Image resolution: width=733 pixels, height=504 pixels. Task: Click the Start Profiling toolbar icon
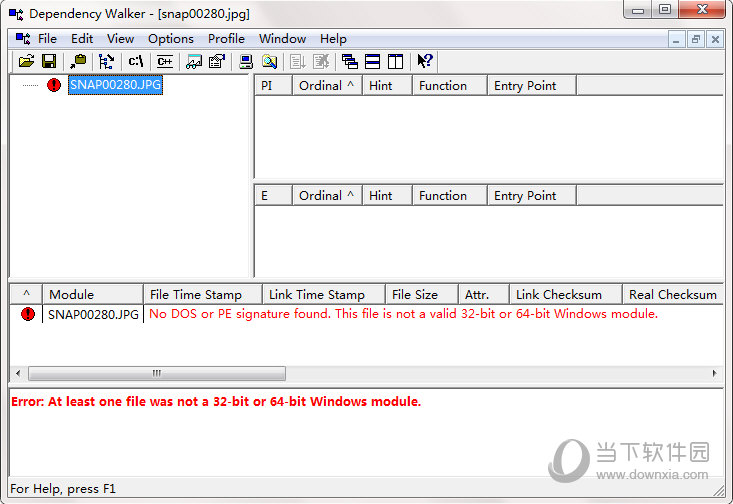click(x=298, y=61)
